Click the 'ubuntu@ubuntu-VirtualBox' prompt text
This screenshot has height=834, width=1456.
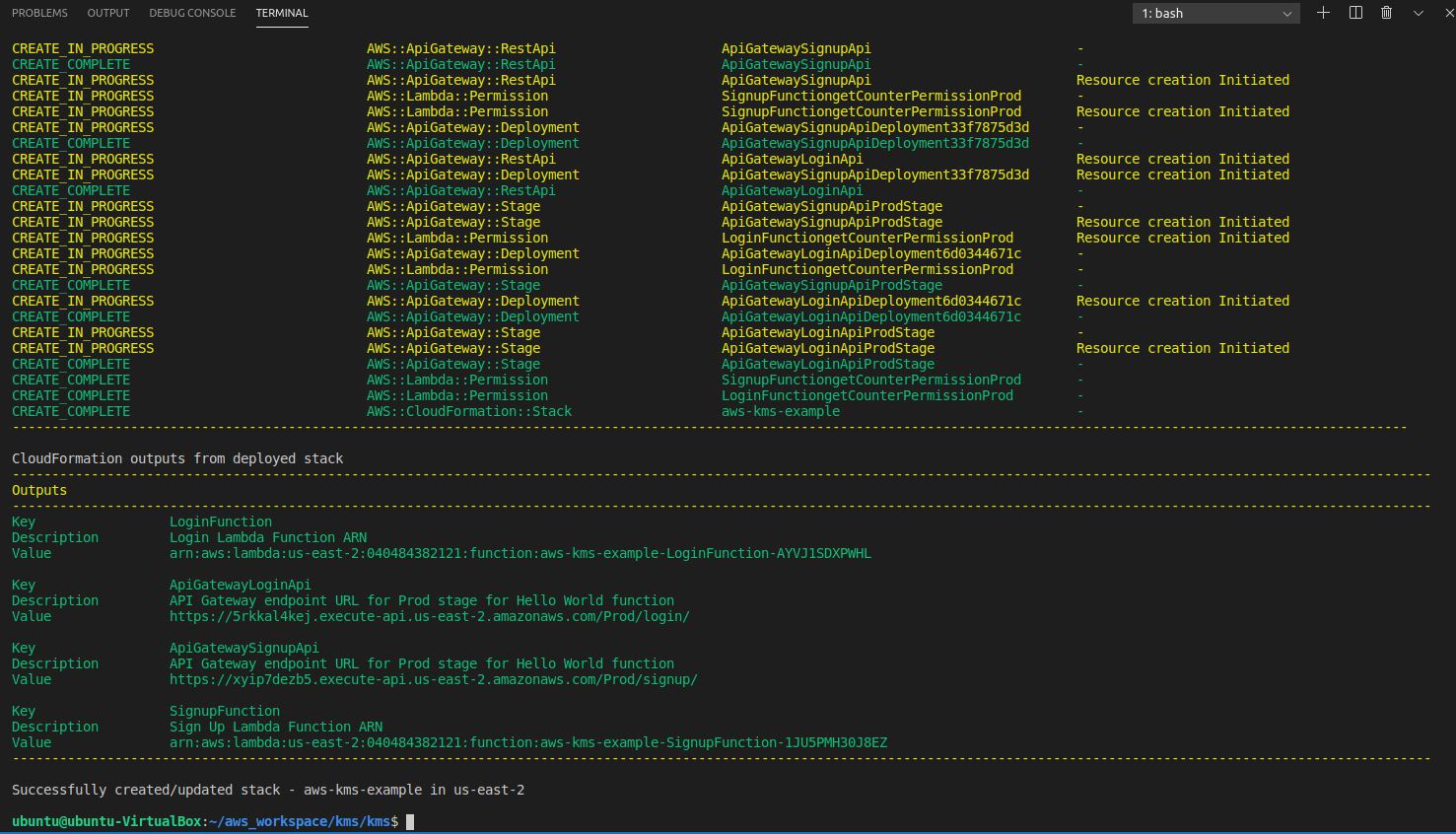106,821
